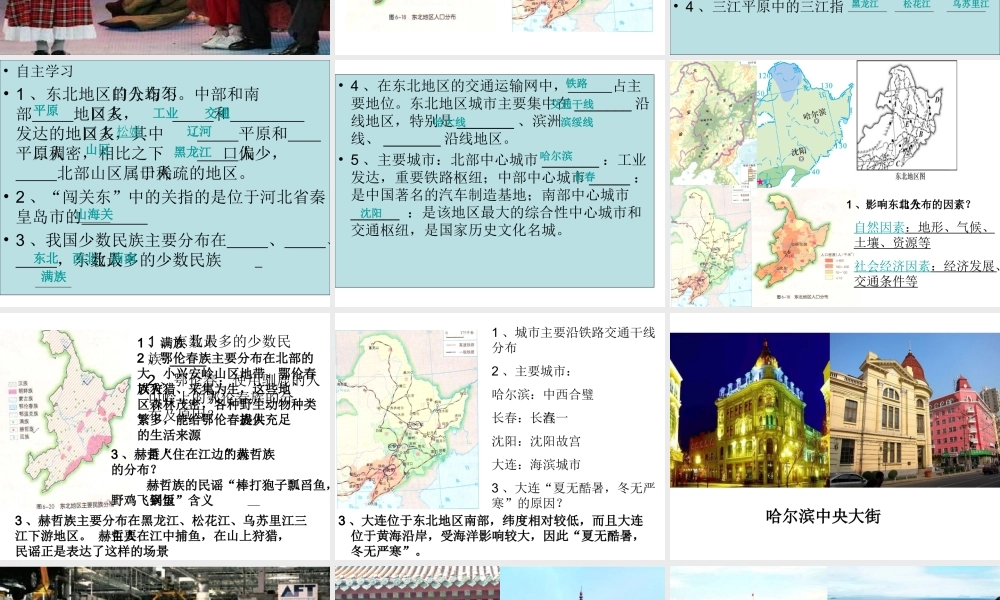Click the 社会经济因素 underlined link text

click(x=892, y=266)
